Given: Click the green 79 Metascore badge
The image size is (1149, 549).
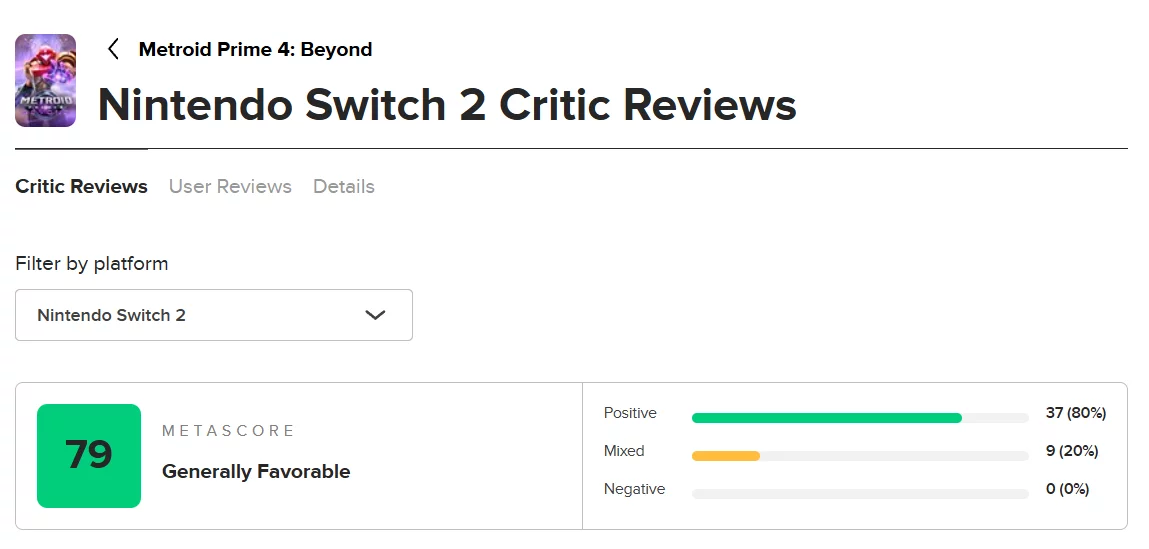Looking at the screenshot, I should 89,456.
